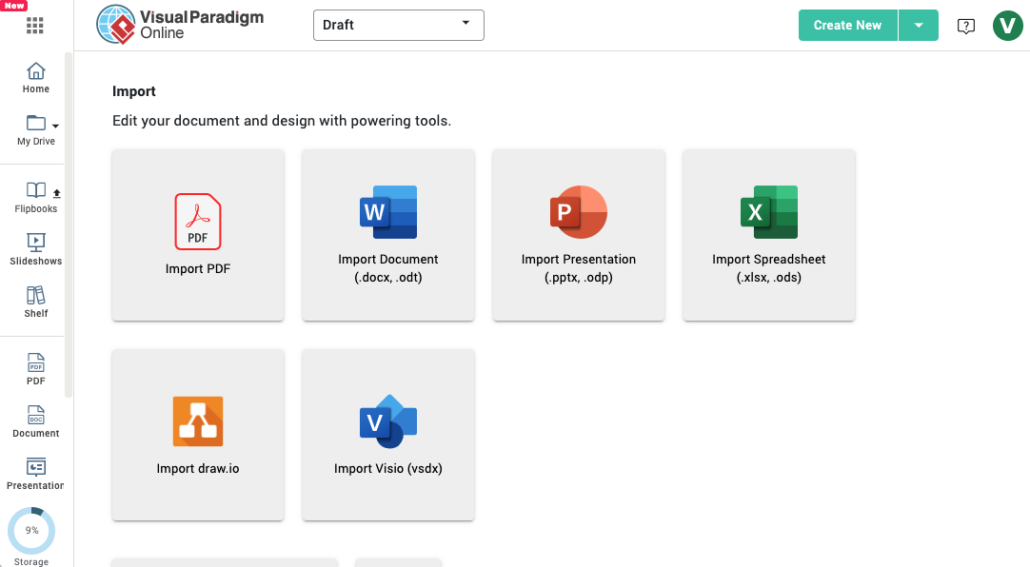Open the Shelf sidebar item
This screenshot has height=567, width=1030.
pos(36,301)
